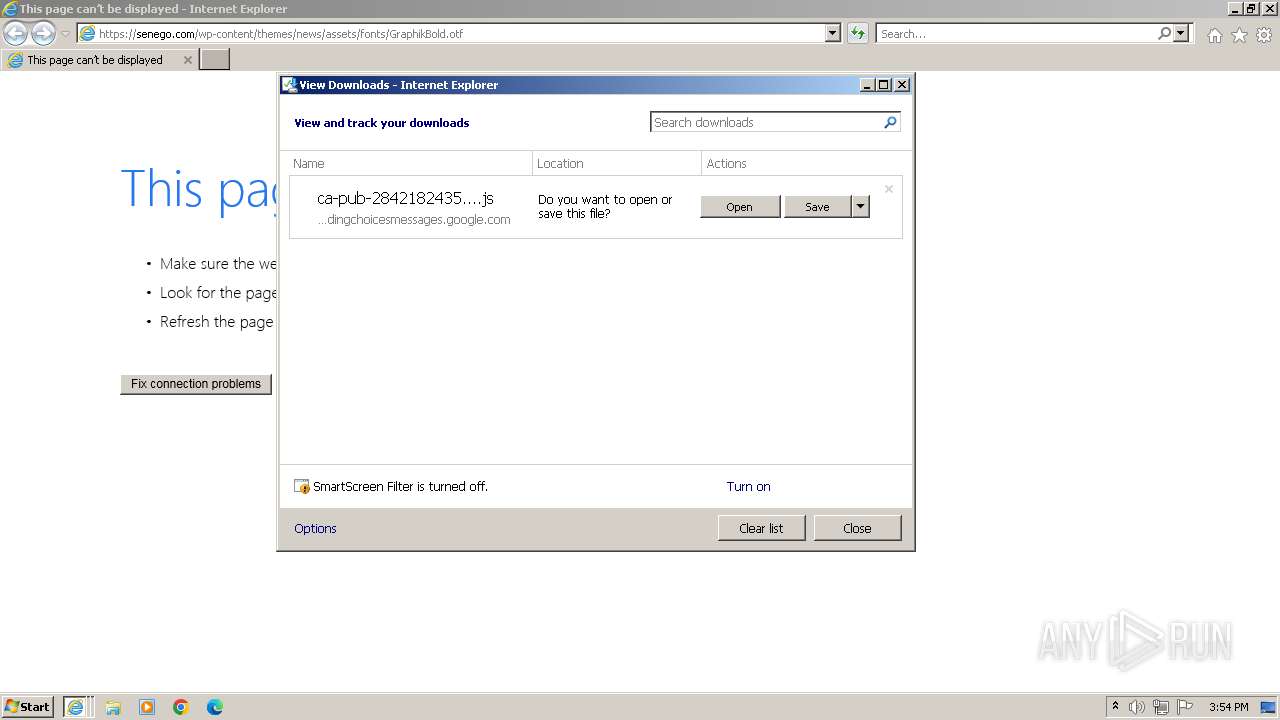Expand the address bar autocomplete dropdown

pyautogui.click(x=833, y=33)
